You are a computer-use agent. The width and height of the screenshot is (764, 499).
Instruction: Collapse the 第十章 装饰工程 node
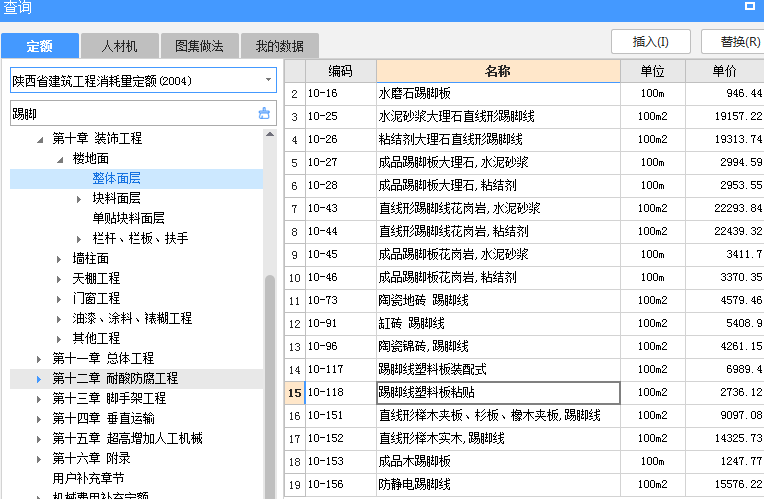pyautogui.click(x=40, y=140)
